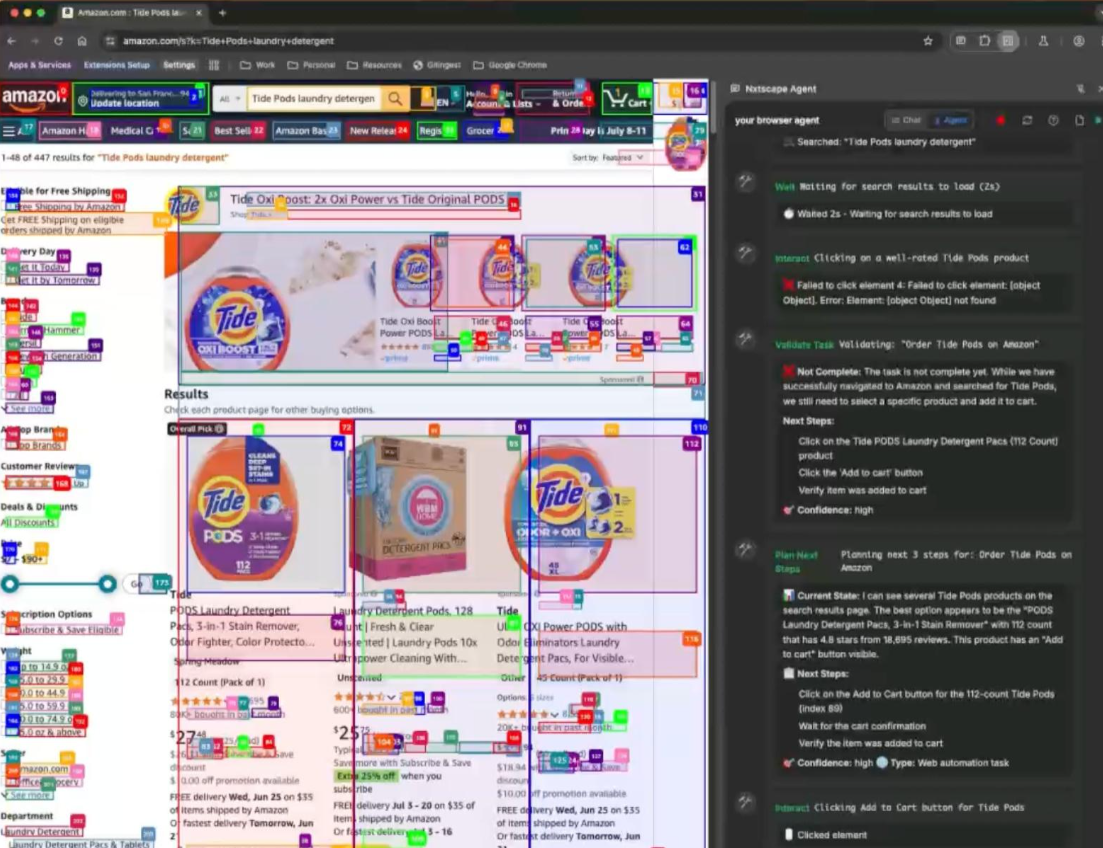Open the search category All dropdown

point(229,98)
